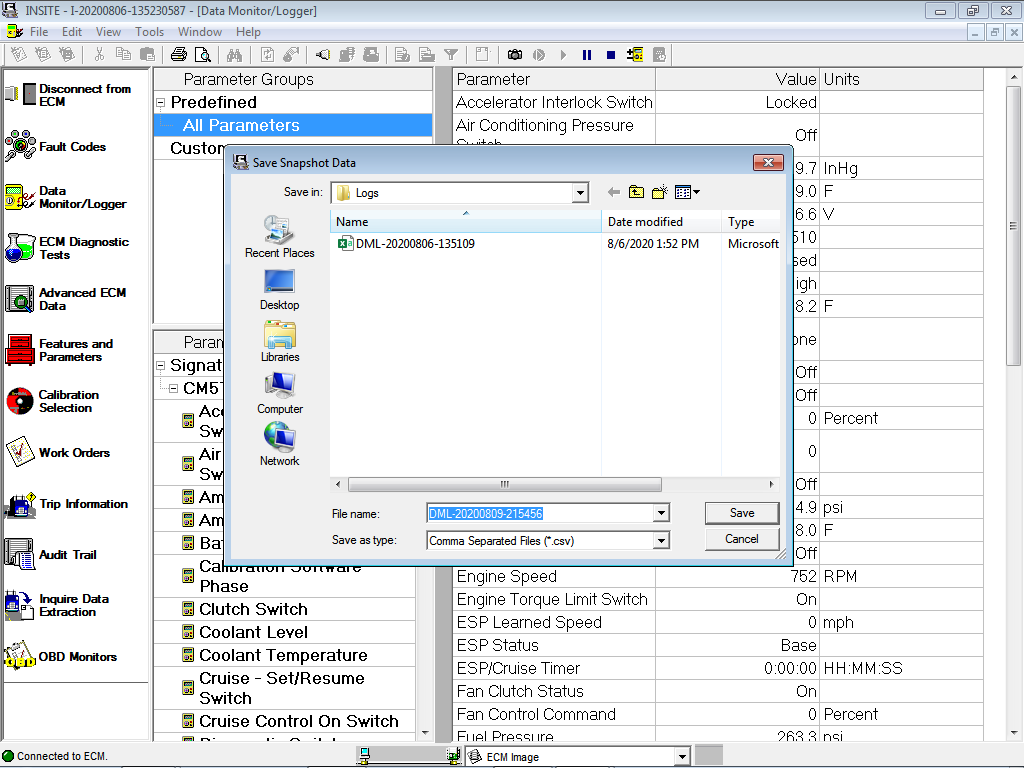The height and width of the screenshot is (768, 1024).
Task: Pause data monitoring from the toolbar
Action: click(587, 55)
